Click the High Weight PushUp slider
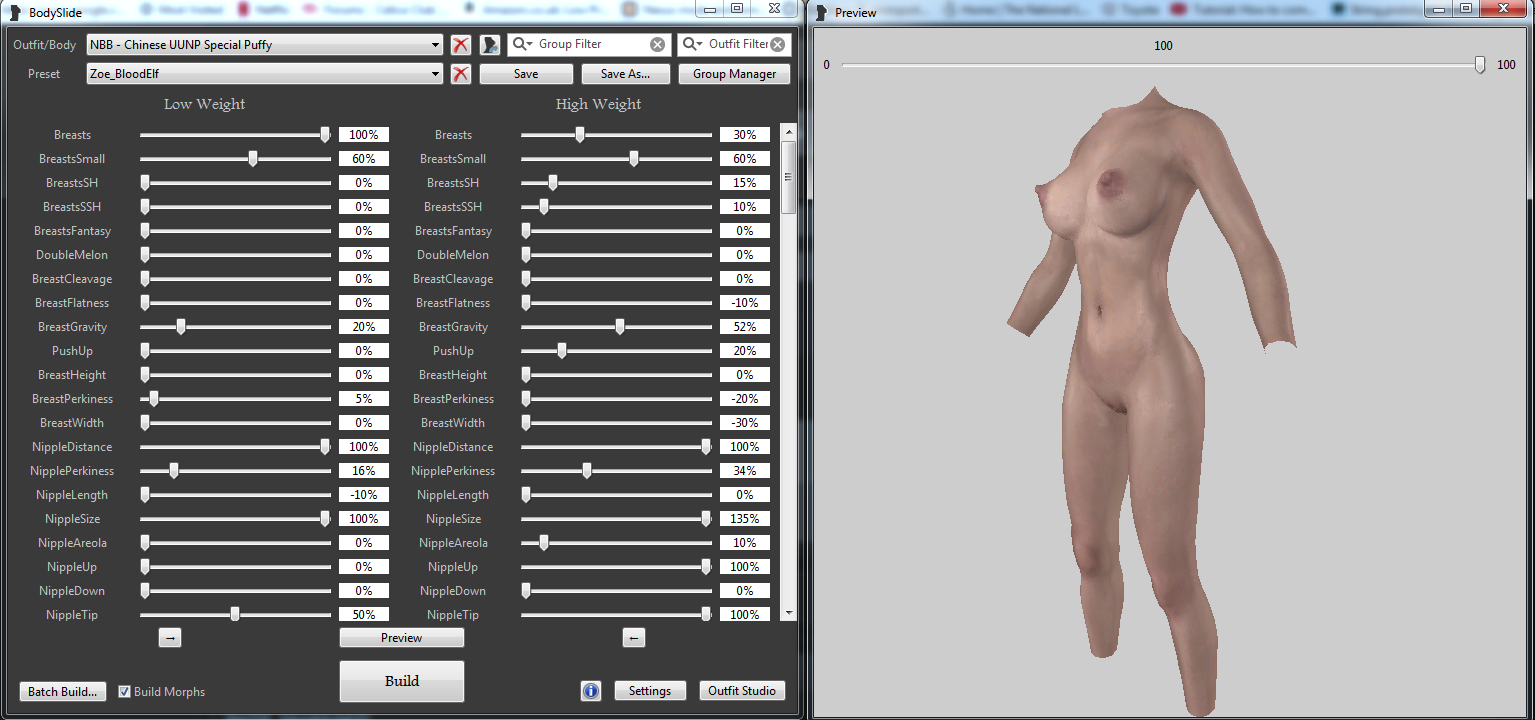The width and height of the screenshot is (1535, 720). [616, 351]
